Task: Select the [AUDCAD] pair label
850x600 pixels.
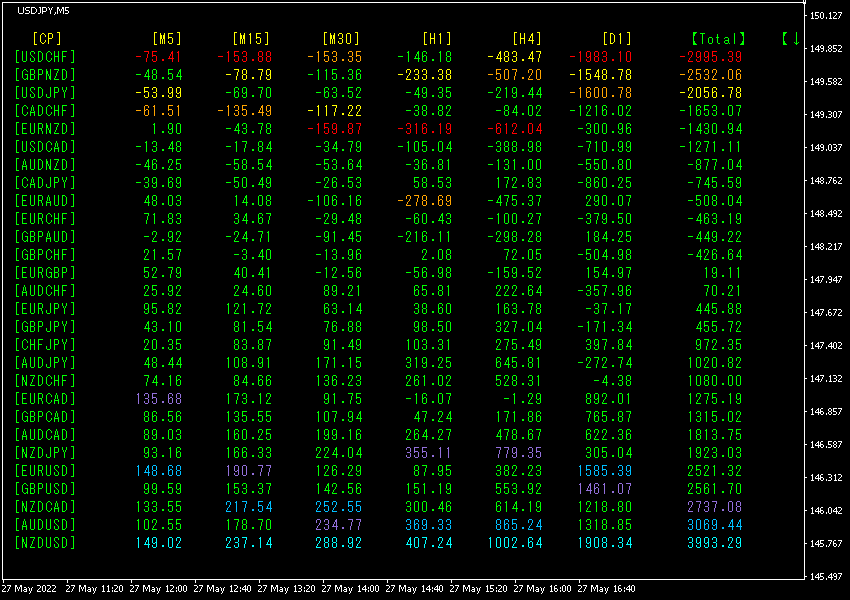Action: click(45, 435)
